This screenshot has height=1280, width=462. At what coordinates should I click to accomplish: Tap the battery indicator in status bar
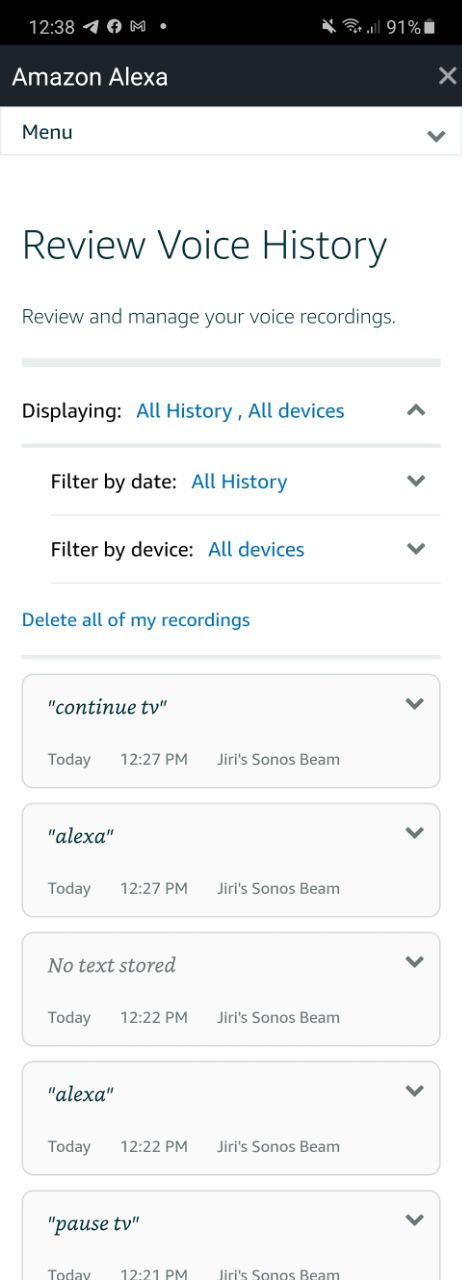[429, 27]
